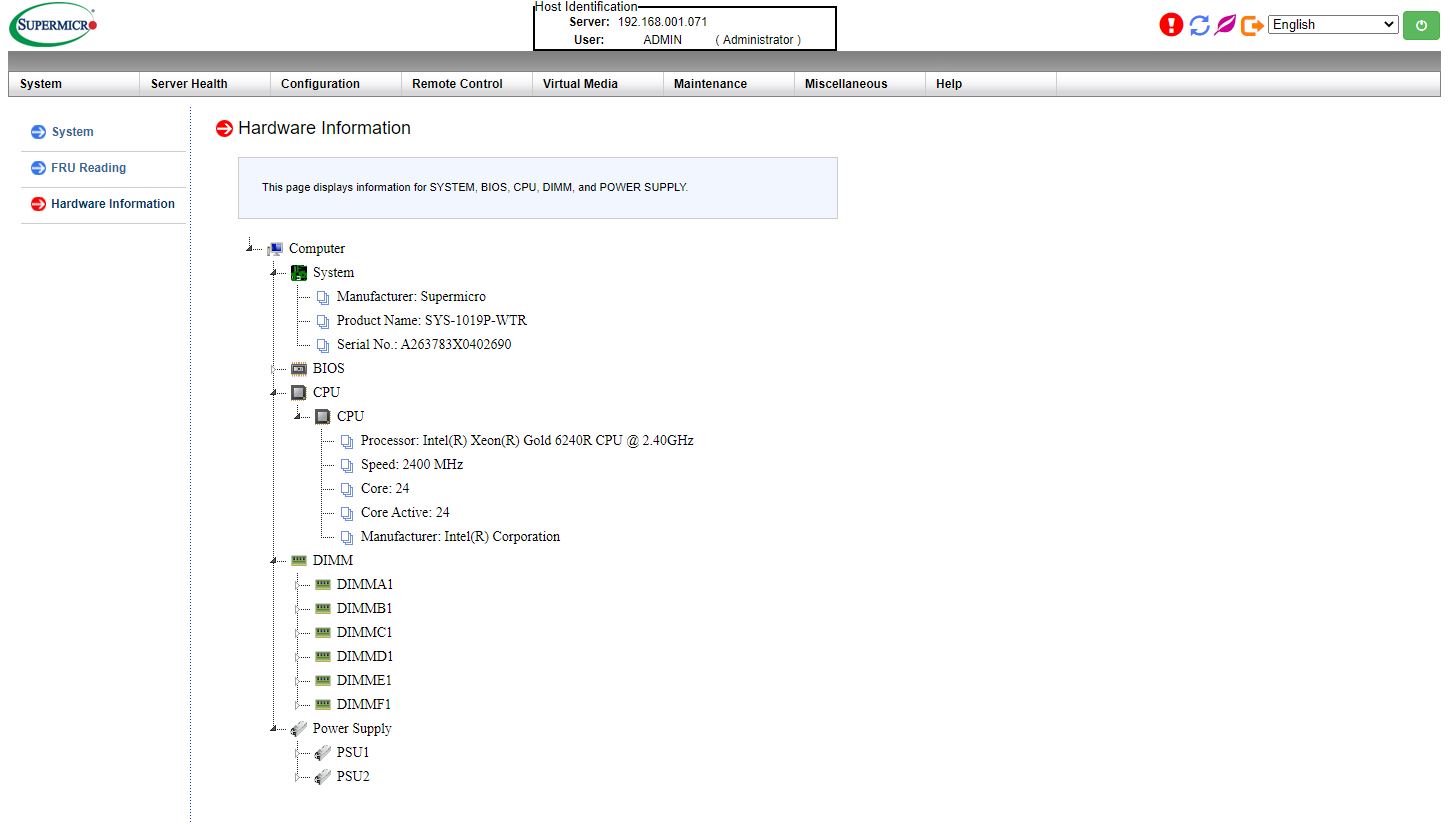The image size is (1454, 824).
Task: Expand the PSU2 node
Action: [297, 776]
